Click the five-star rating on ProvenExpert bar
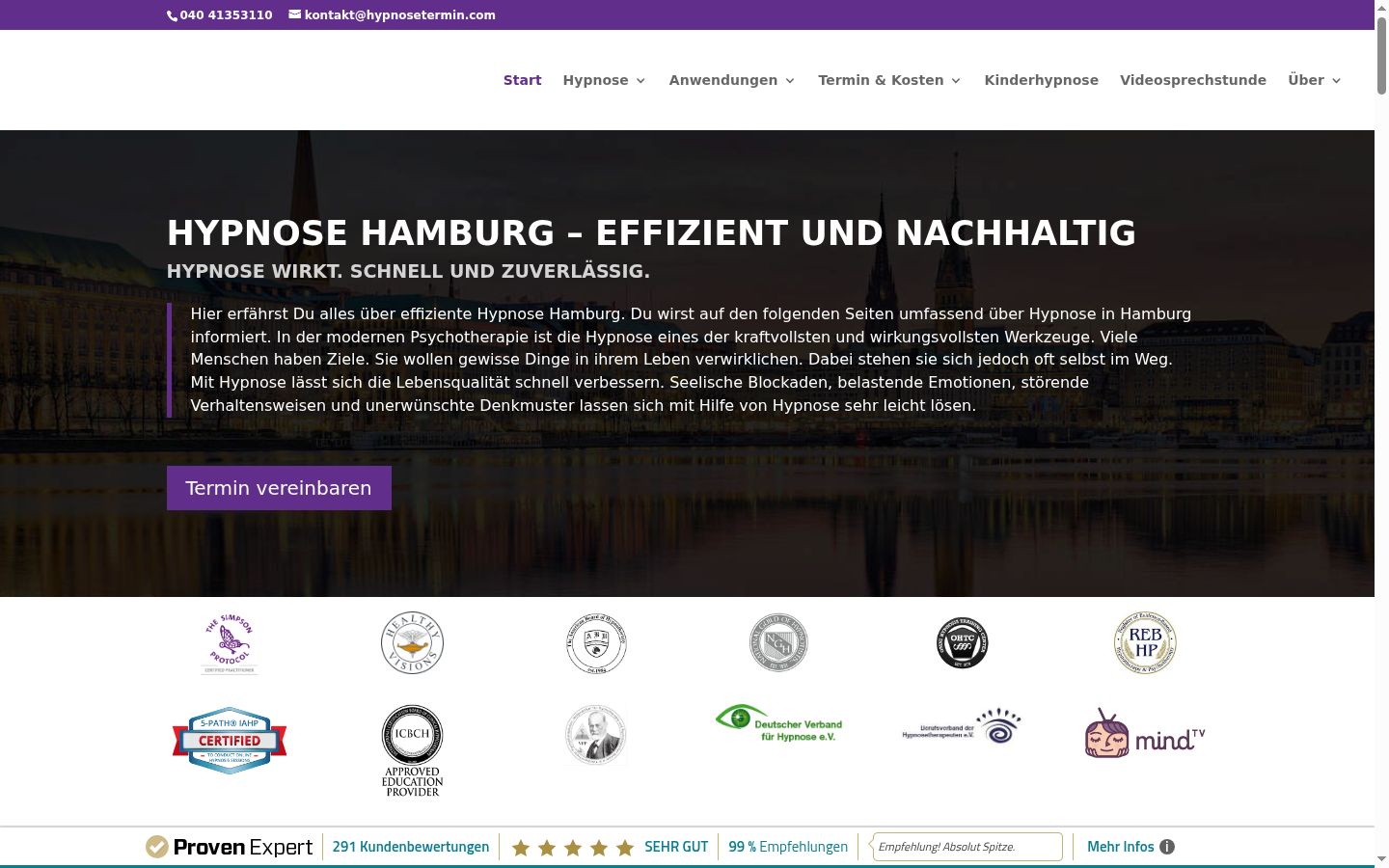Image resolution: width=1389 pixels, height=868 pixels. point(573,848)
